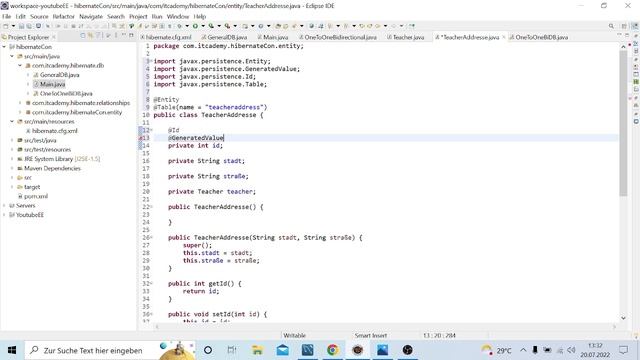
Task: Open the Navigate menu
Action: pos(91,16)
